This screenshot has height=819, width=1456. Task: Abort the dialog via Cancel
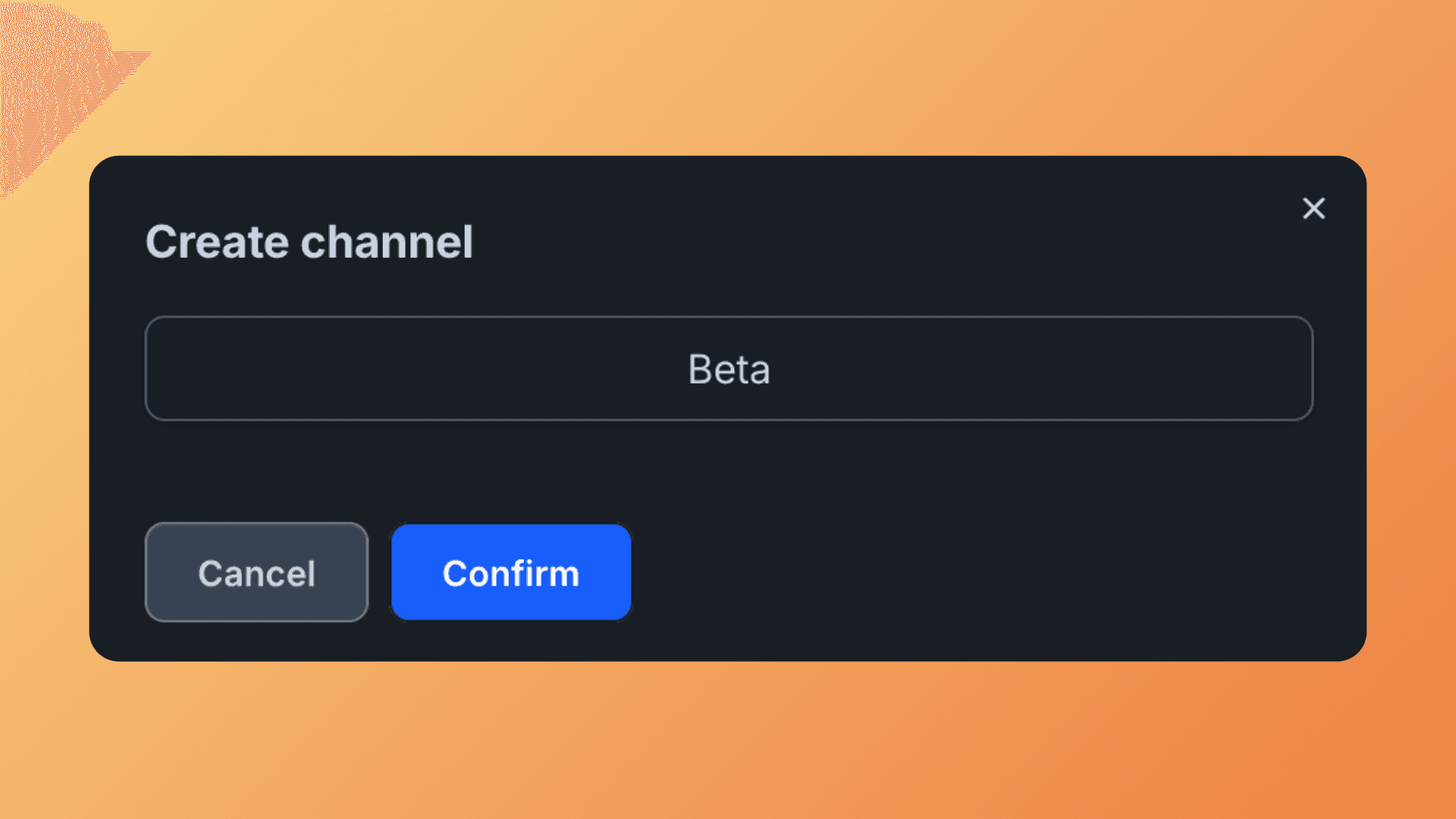tap(256, 573)
